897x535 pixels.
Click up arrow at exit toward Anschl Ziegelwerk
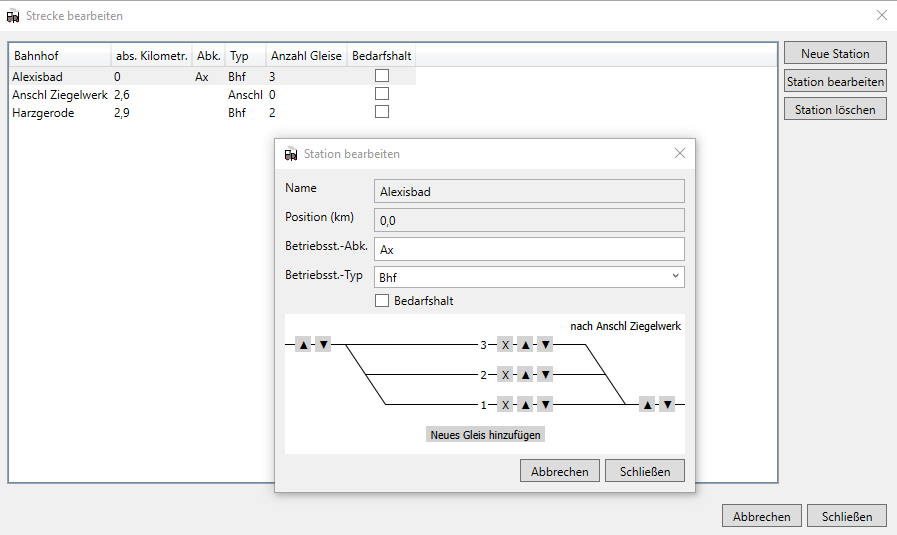647,405
